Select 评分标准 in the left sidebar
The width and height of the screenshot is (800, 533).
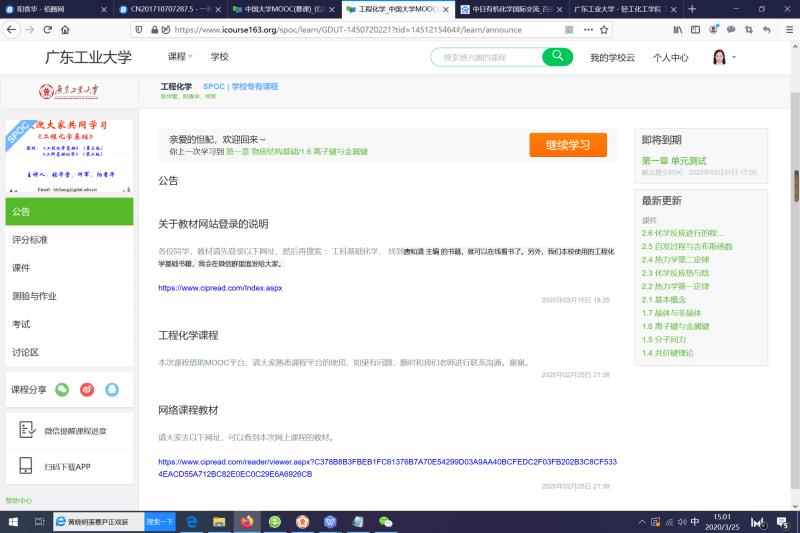pos(30,240)
